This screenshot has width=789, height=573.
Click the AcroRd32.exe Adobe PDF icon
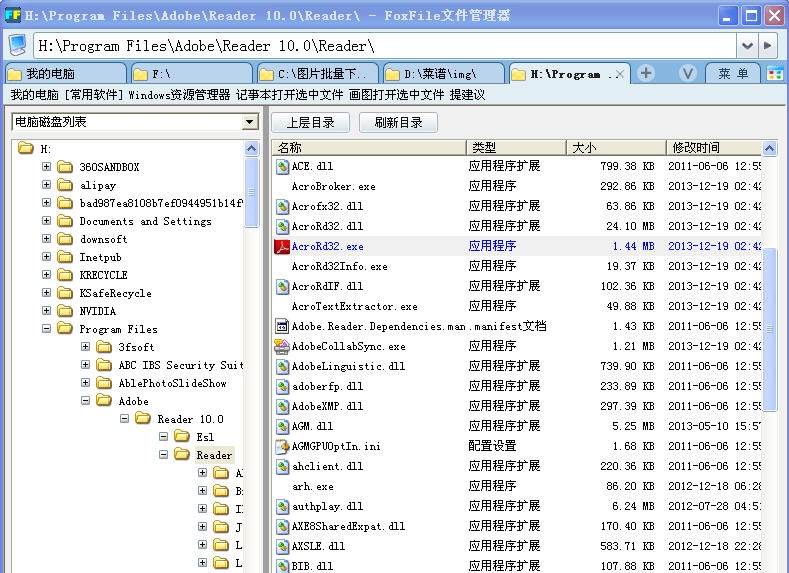(x=282, y=247)
